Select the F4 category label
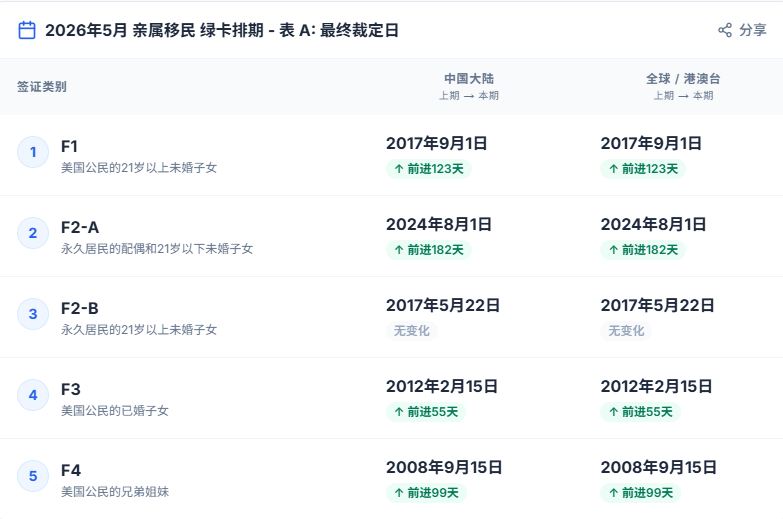Screen dimensions: 783x519 71,470
